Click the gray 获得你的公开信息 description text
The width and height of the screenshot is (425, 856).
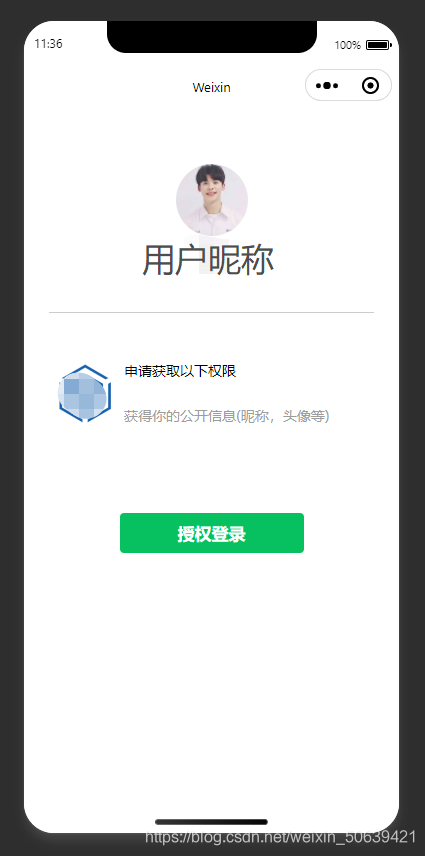coord(226,416)
